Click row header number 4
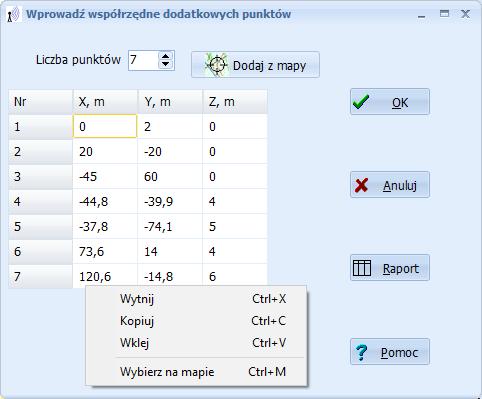The height and width of the screenshot is (399, 482). point(41,201)
